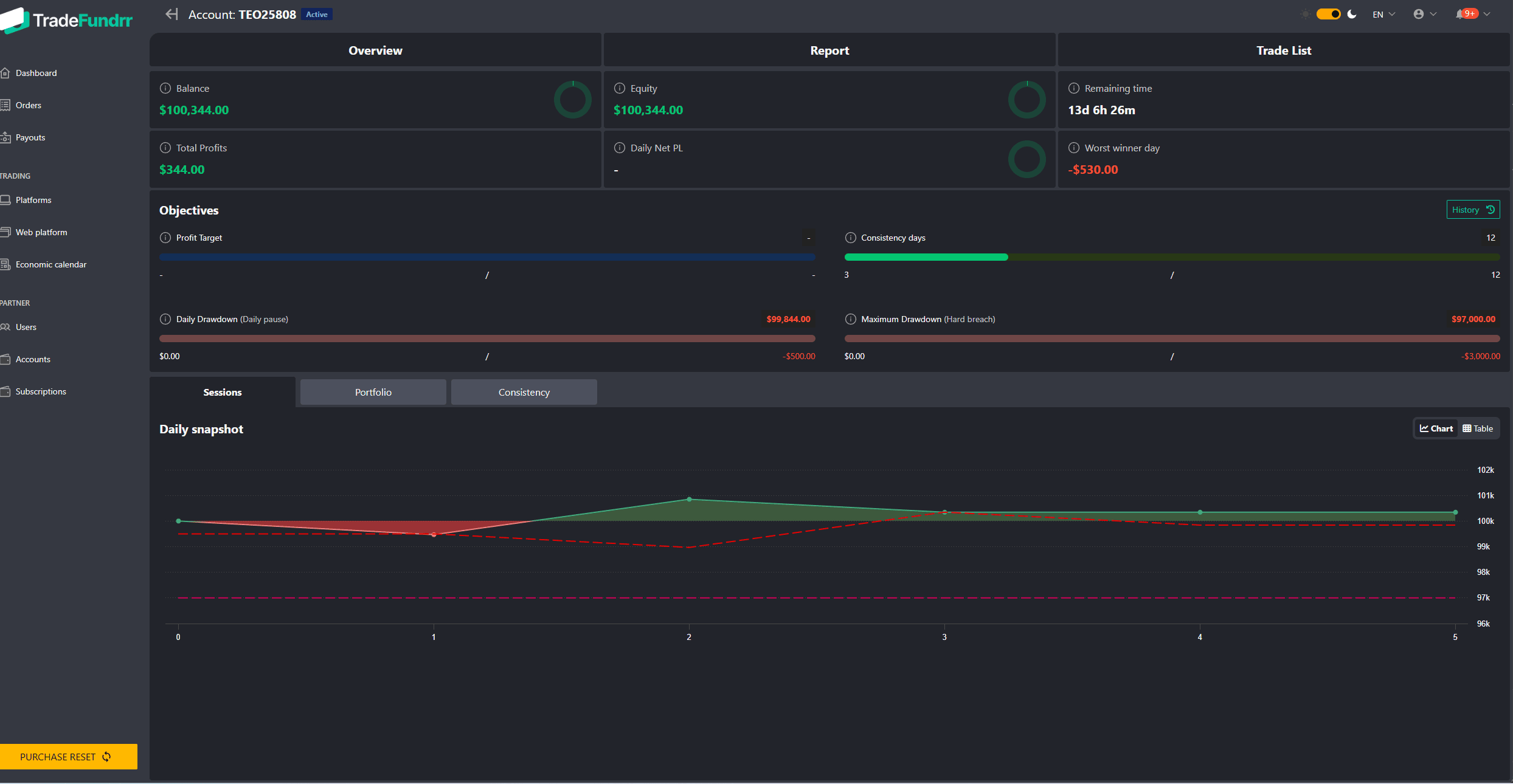Switch Daily snapshot to Table view
The image size is (1513, 784).
[x=1478, y=428]
